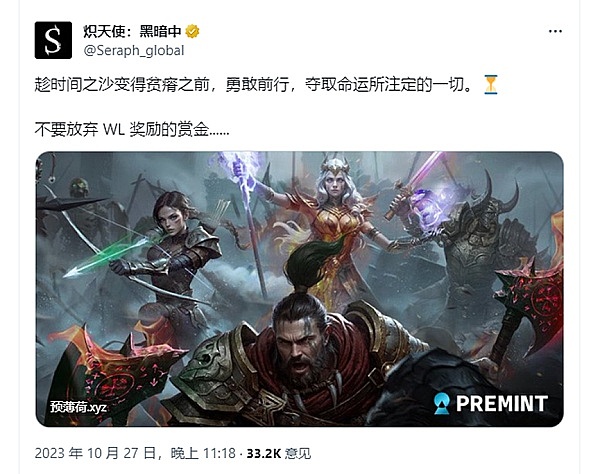
Task: Open the three-dot more options menu
Action: 555,31
